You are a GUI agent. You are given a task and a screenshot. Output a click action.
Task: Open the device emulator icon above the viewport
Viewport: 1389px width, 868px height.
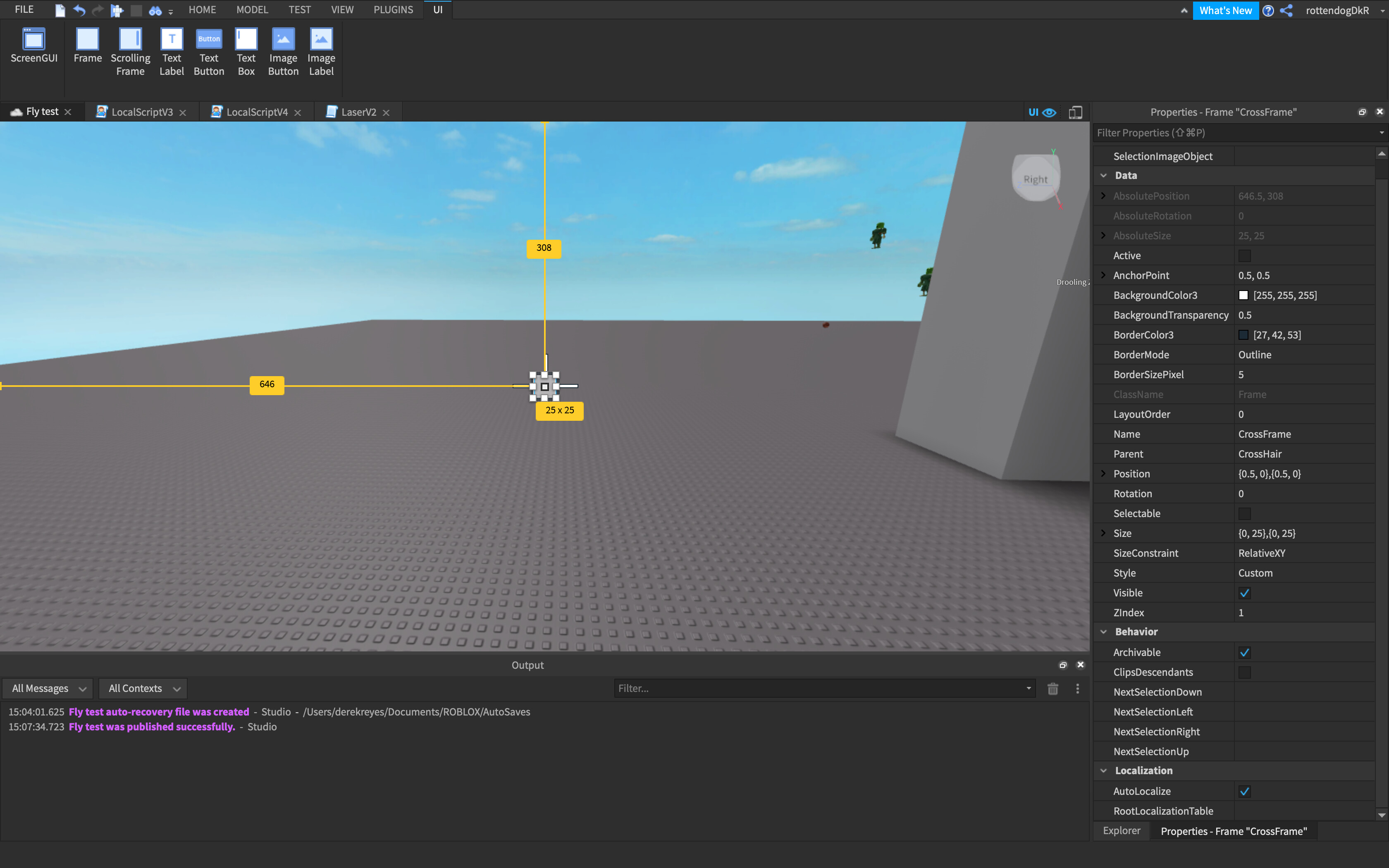coord(1075,112)
